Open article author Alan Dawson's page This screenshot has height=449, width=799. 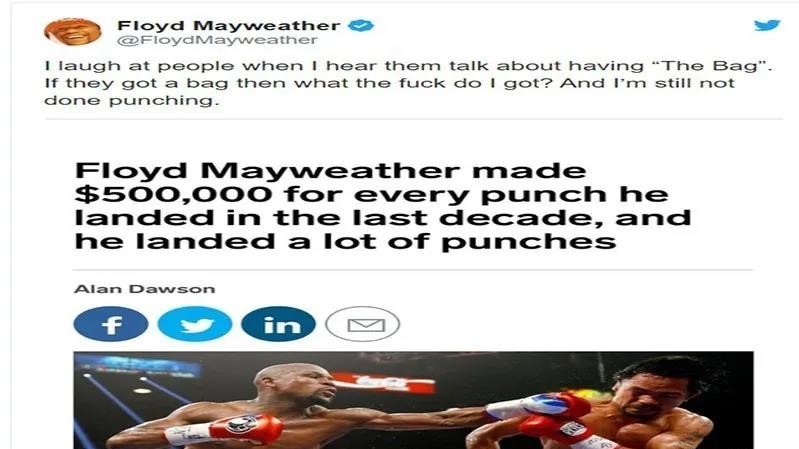(145, 289)
